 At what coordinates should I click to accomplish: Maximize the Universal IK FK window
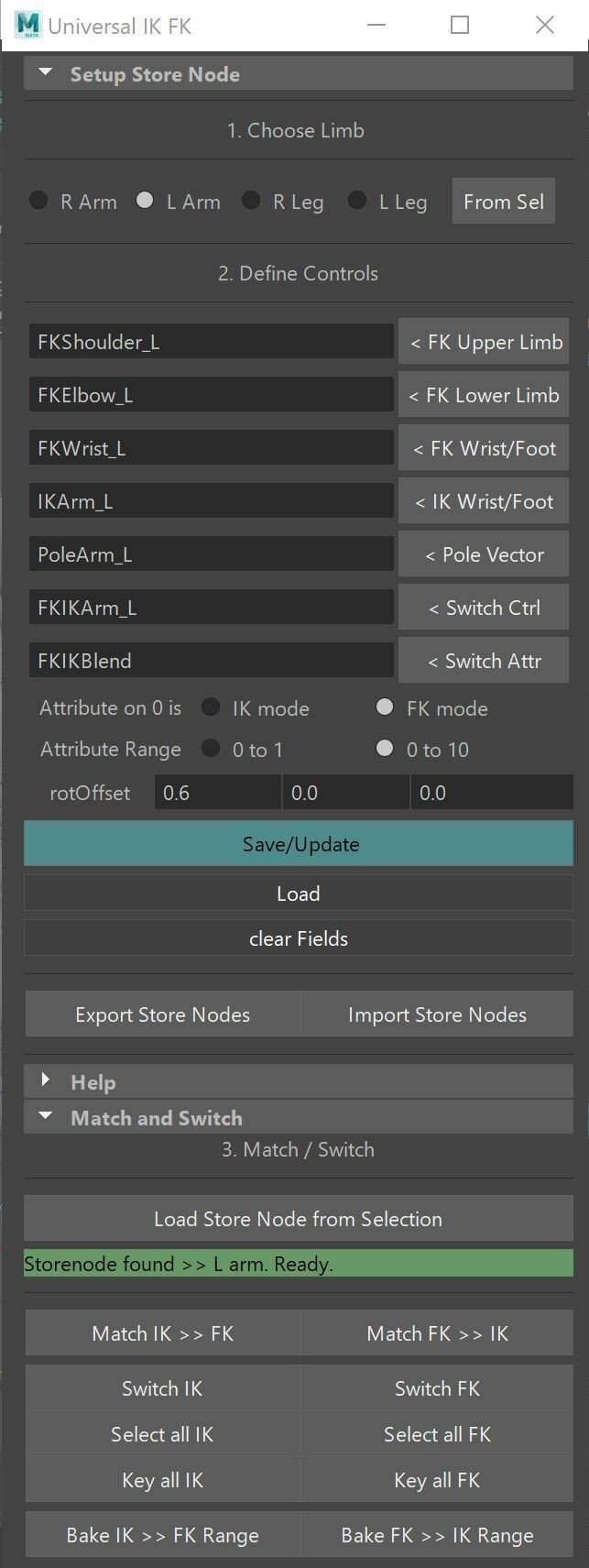tap(460, 25)
